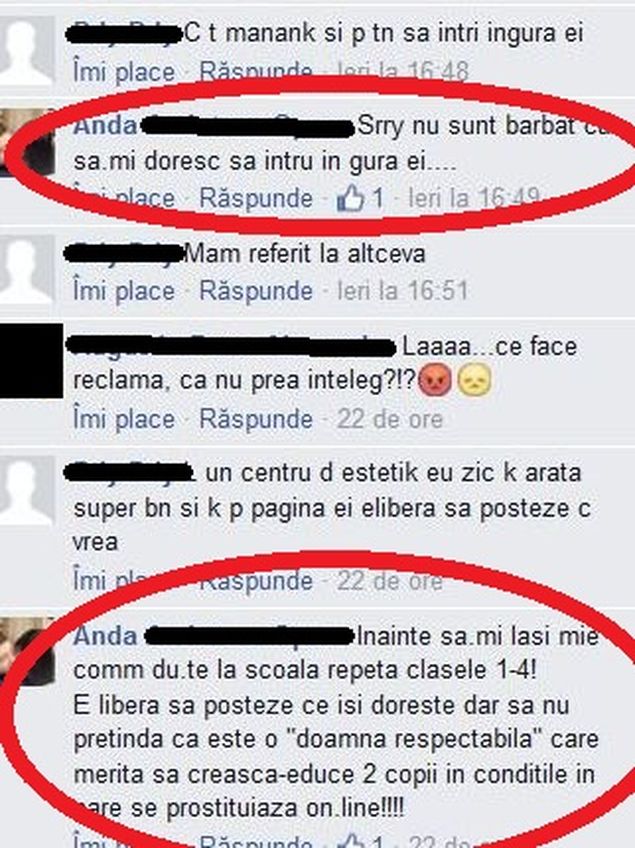The height and width of the screenshot is (848, 635).
Task: Open the '22 de ore' timestamp under the reclama comment
Action: click(x=390, y=419)
